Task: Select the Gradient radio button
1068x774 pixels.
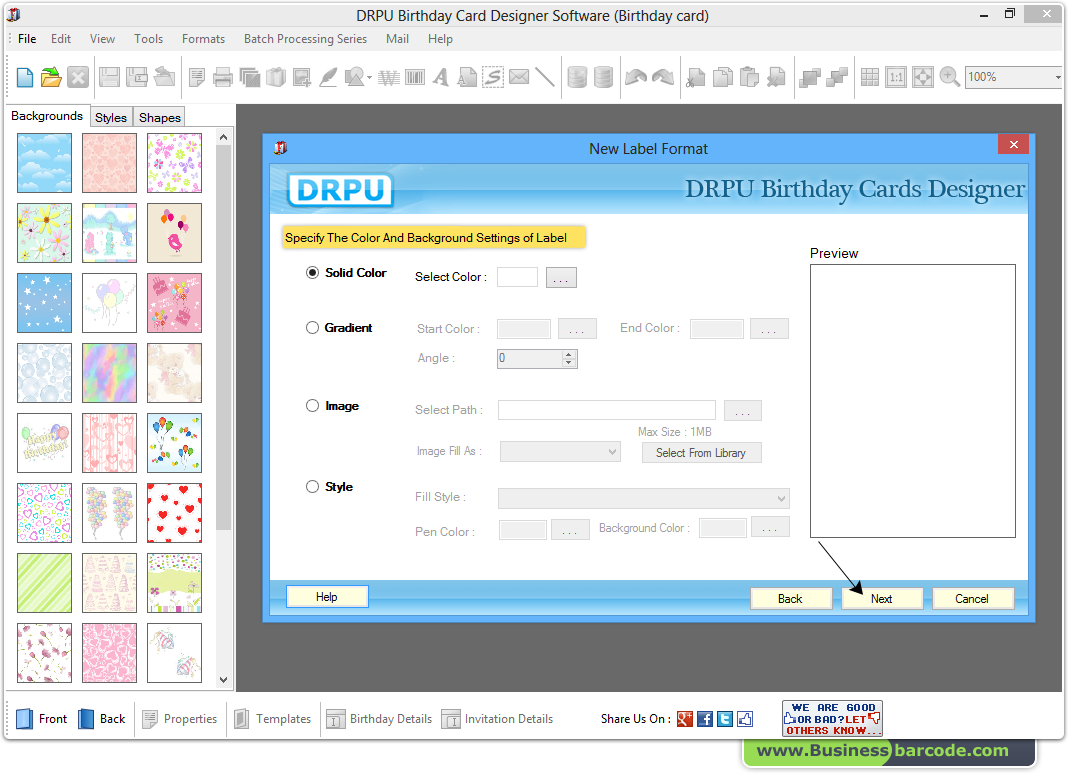Action: [312, 328]
